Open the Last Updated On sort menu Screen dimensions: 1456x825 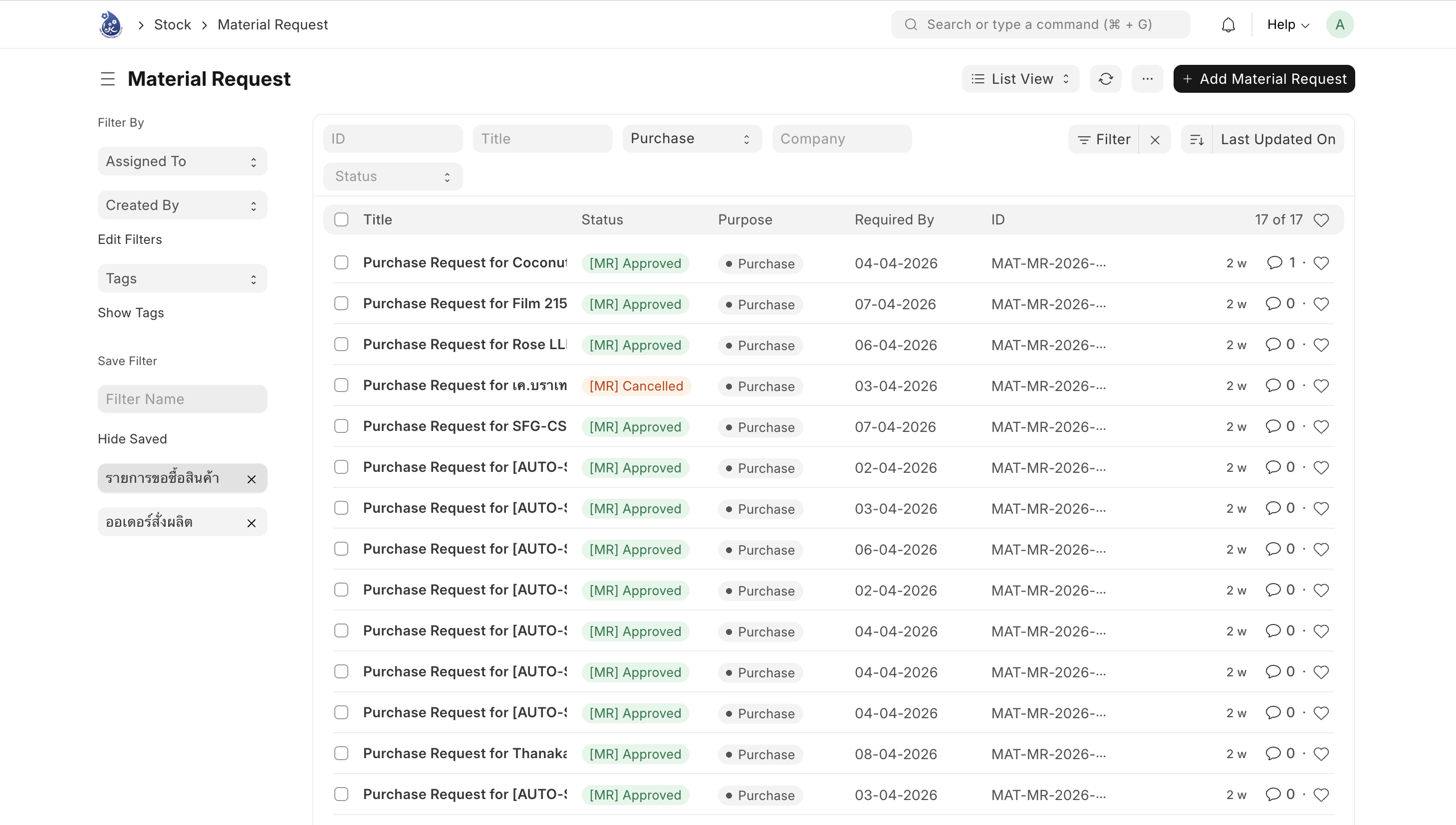point(1278,139)
